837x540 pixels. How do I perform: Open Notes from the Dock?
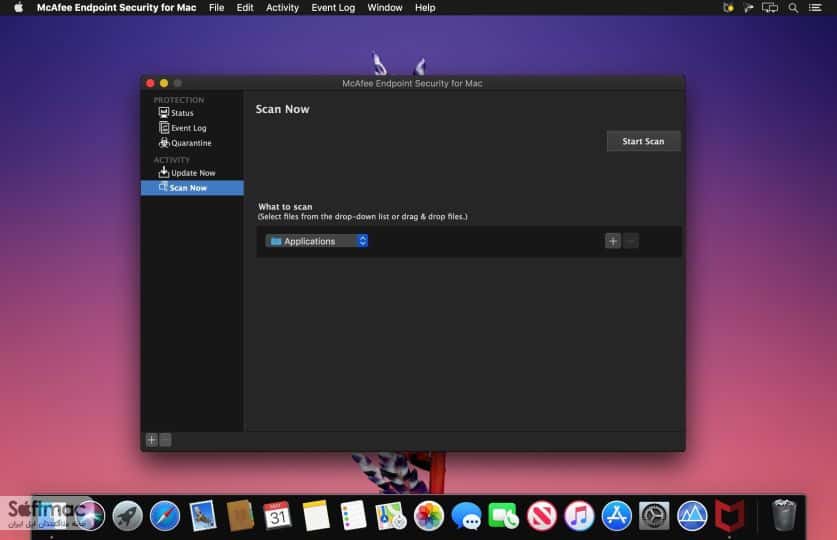click(x=315, y=515)
